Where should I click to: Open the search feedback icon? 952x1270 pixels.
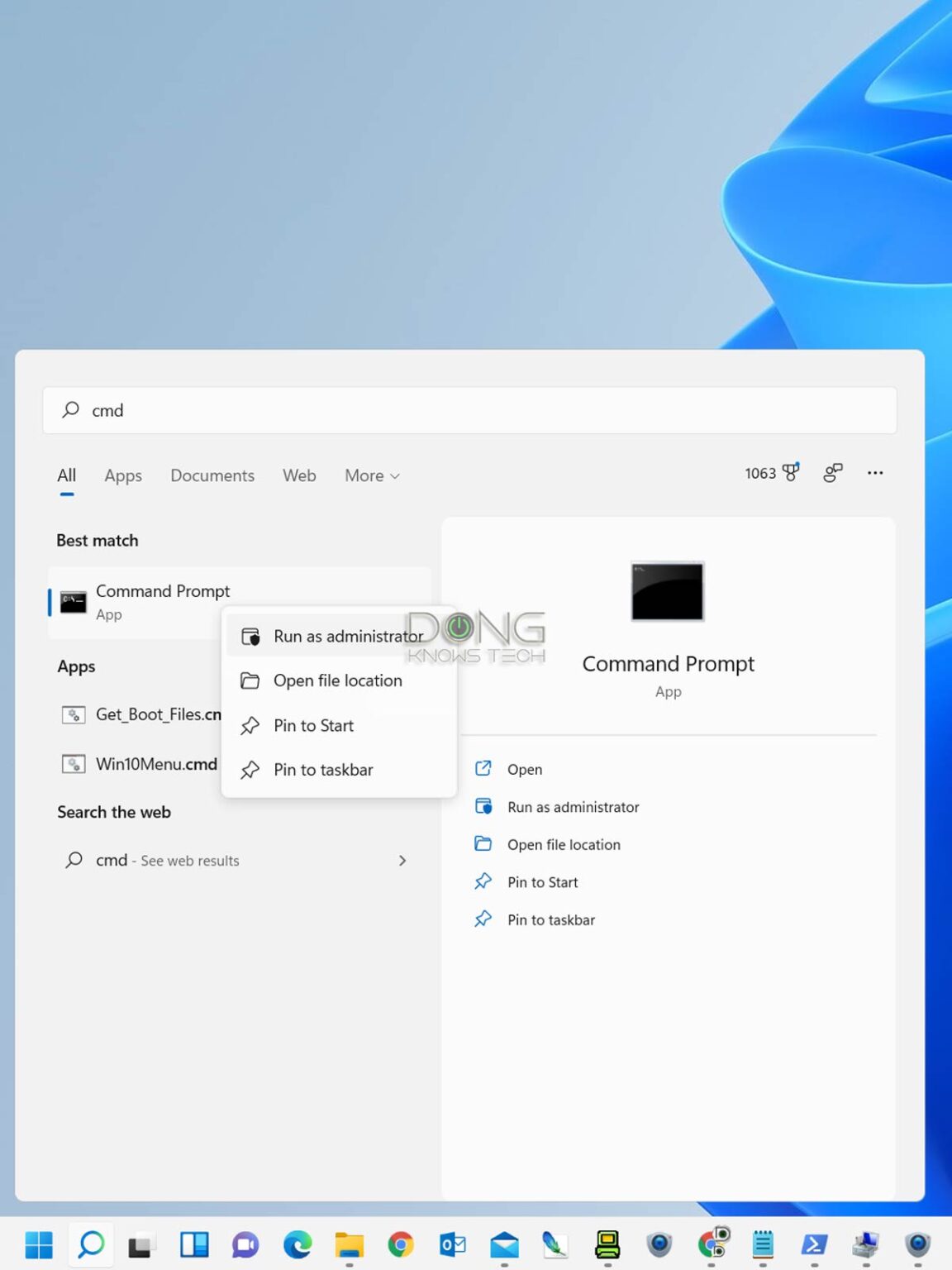[832, 473]
